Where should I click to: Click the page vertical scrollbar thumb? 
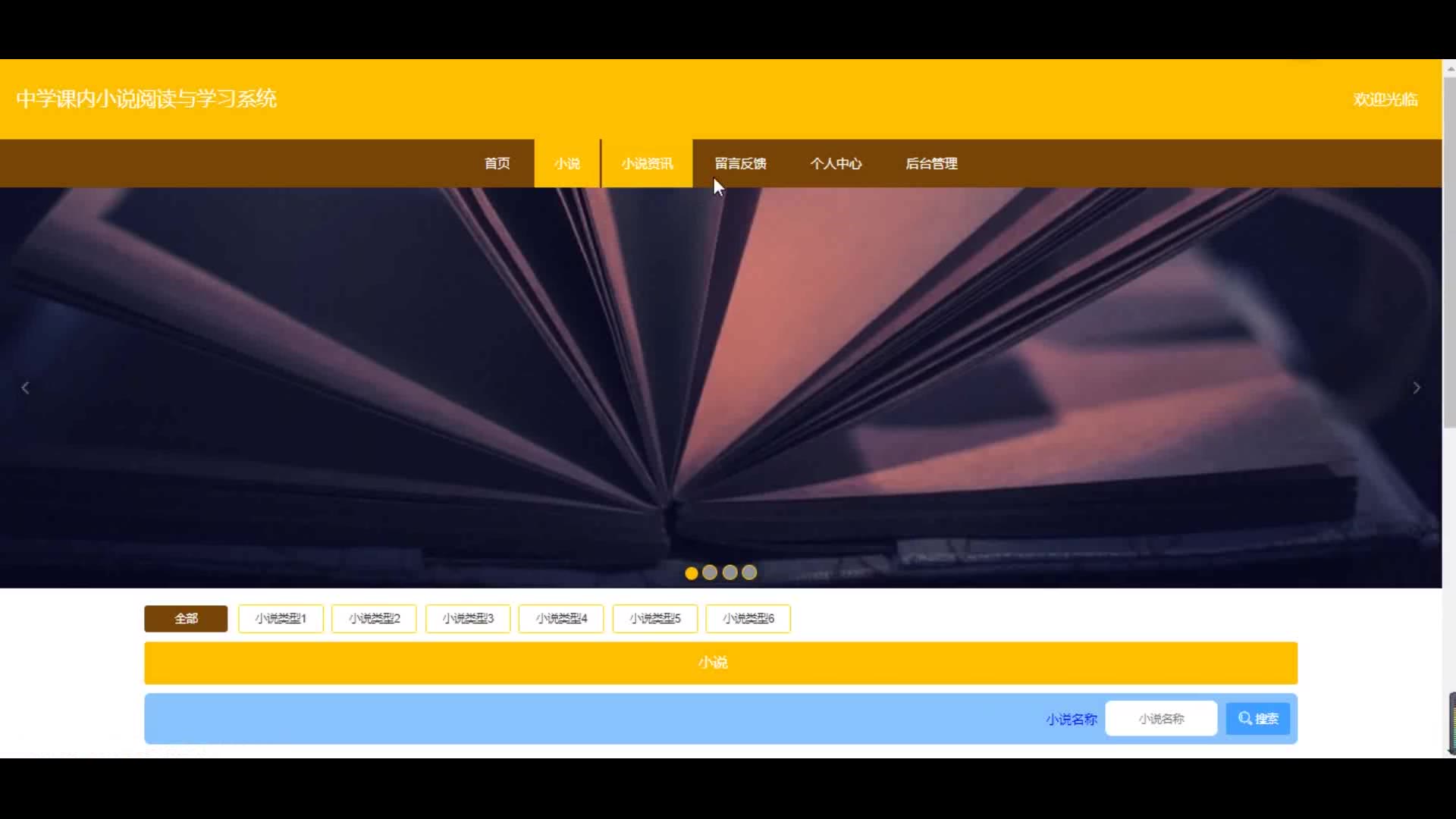(1448, 250)
